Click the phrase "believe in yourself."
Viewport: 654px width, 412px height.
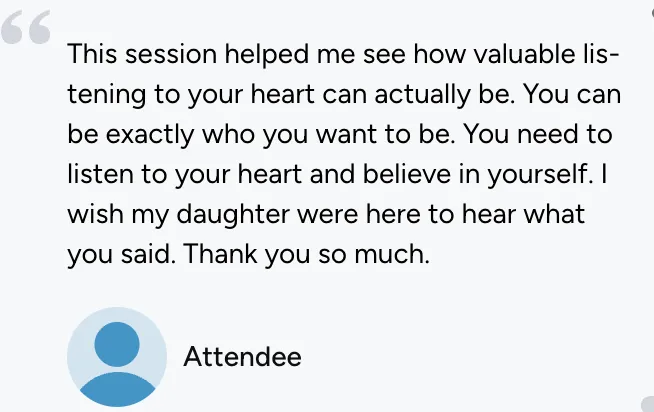pyautogui.click(x=478, y=174)
